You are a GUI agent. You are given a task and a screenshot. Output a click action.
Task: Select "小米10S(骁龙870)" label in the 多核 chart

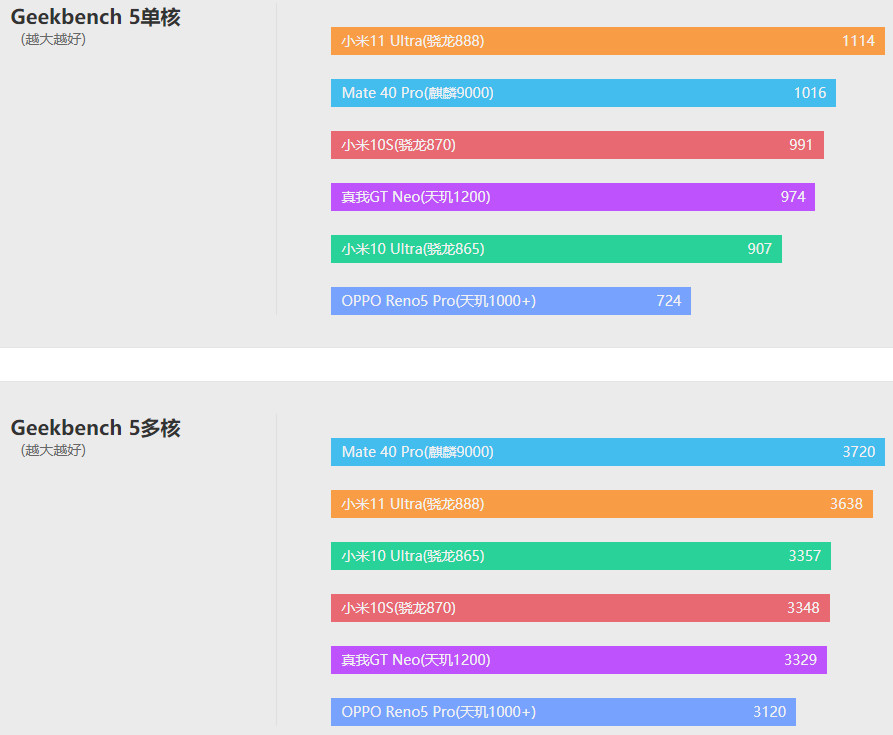(399, 608)
